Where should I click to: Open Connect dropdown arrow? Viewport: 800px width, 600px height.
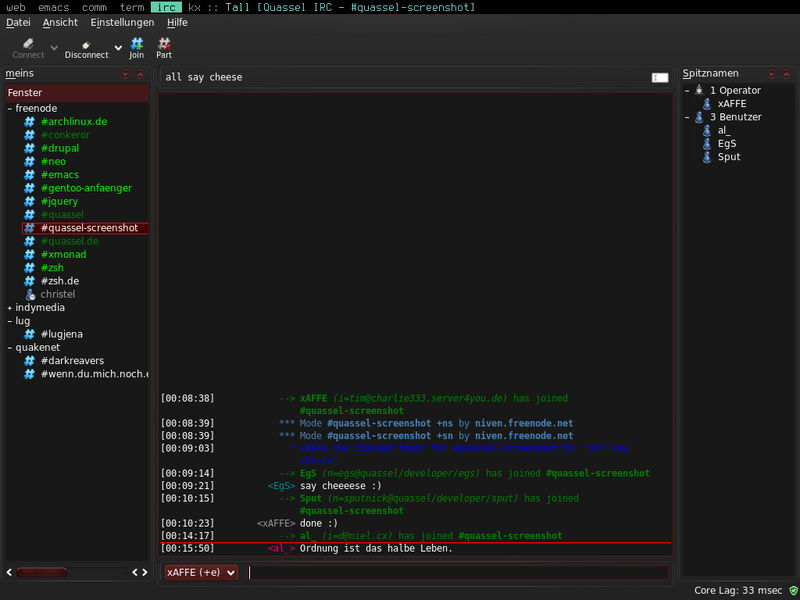tap(54, 47)
